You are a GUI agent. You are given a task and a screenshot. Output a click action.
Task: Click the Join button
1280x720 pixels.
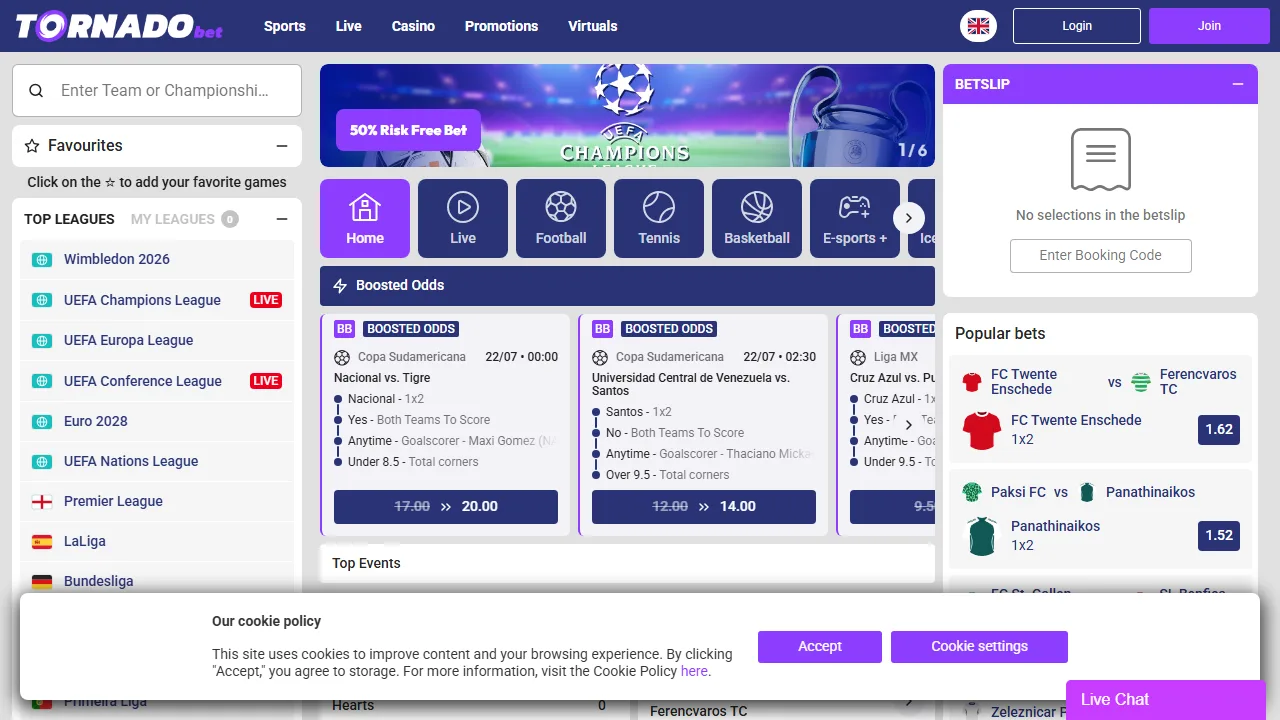tap(1209, 26)
